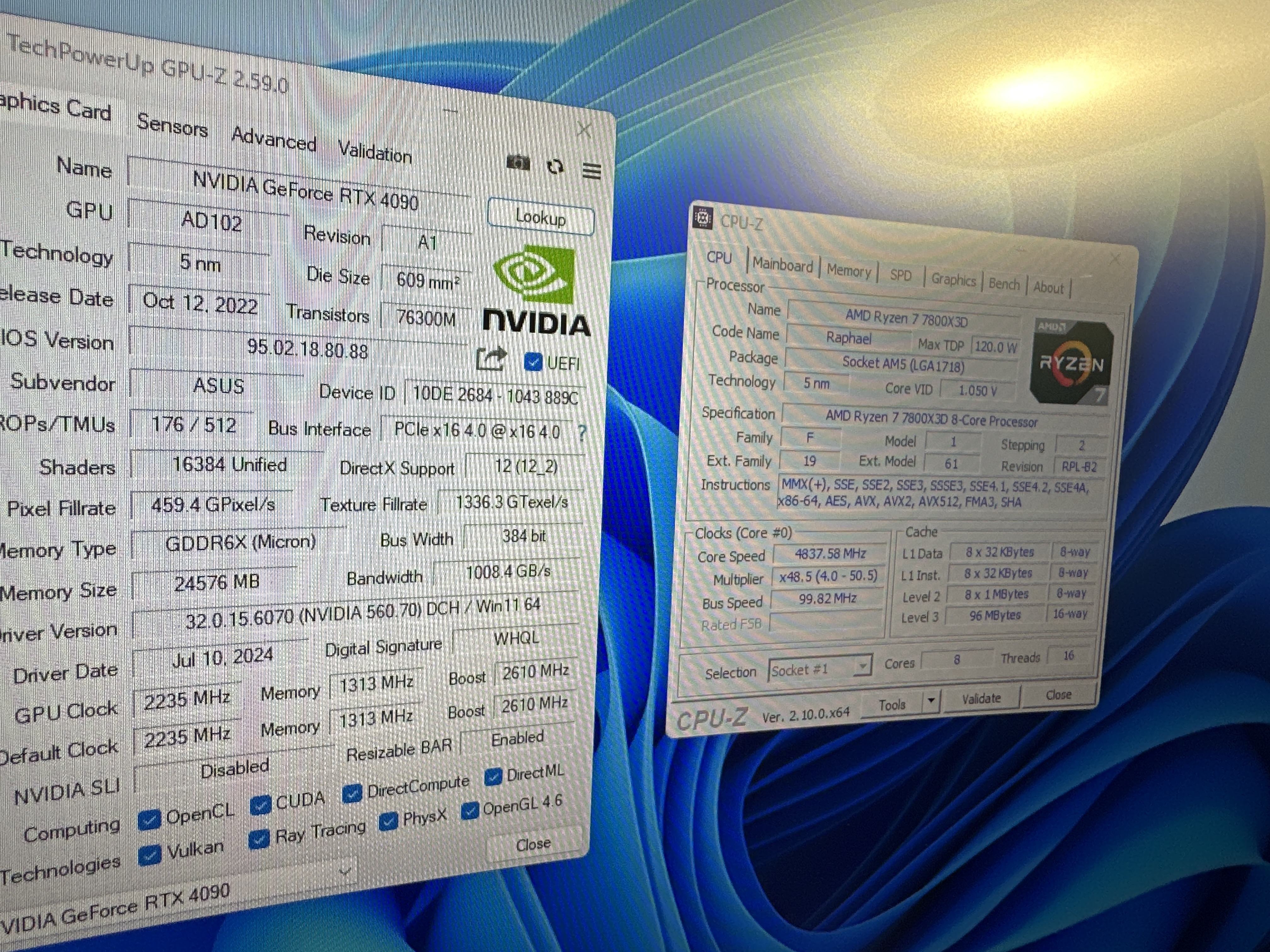Click the GPU-Z screenshot camera icon
The height and width of the screenshot is (952, 1270).
pos(518,163)
